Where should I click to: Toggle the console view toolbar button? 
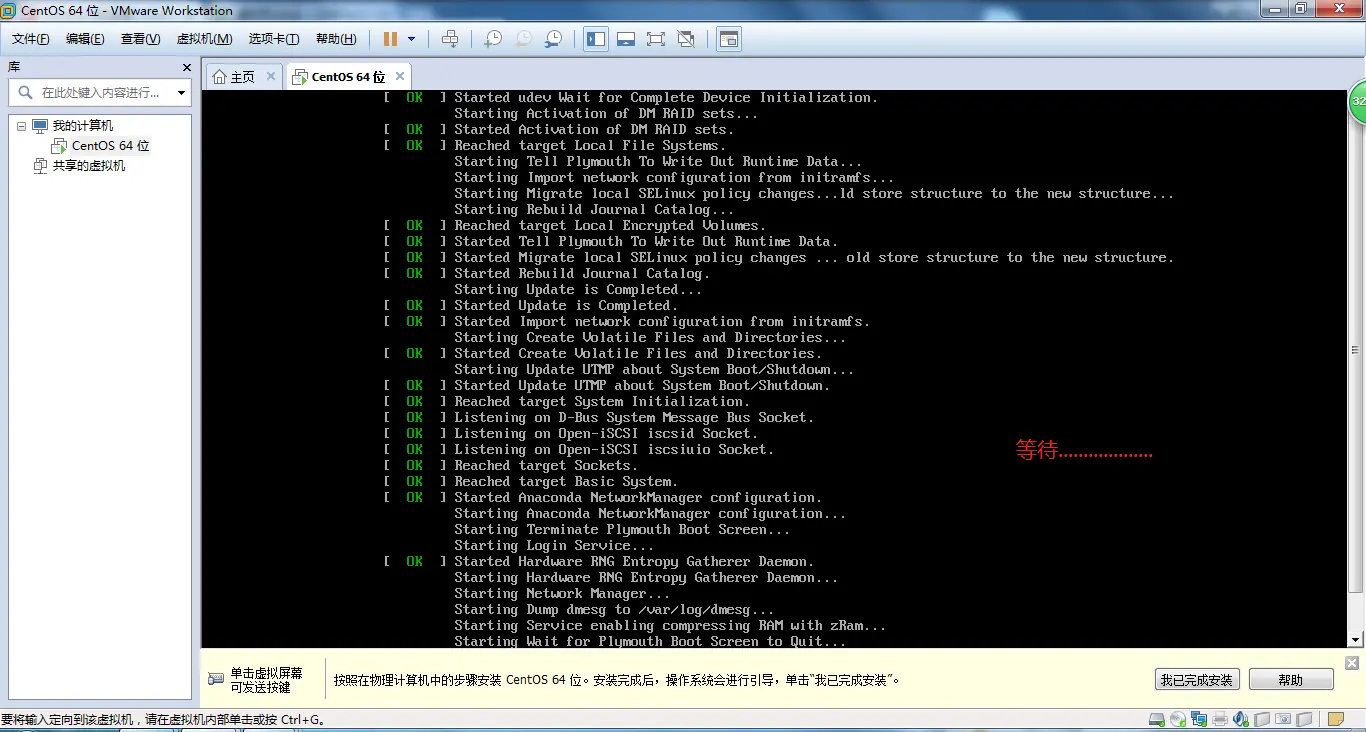point(729,39)
